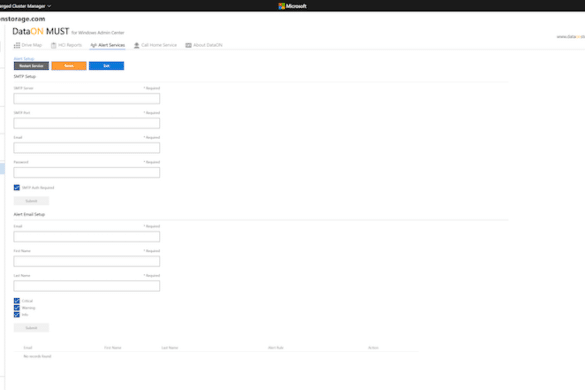Viewport: 585px width, 390px height.
Task: Click the Alert Services pulse icon
Action: 93,45
